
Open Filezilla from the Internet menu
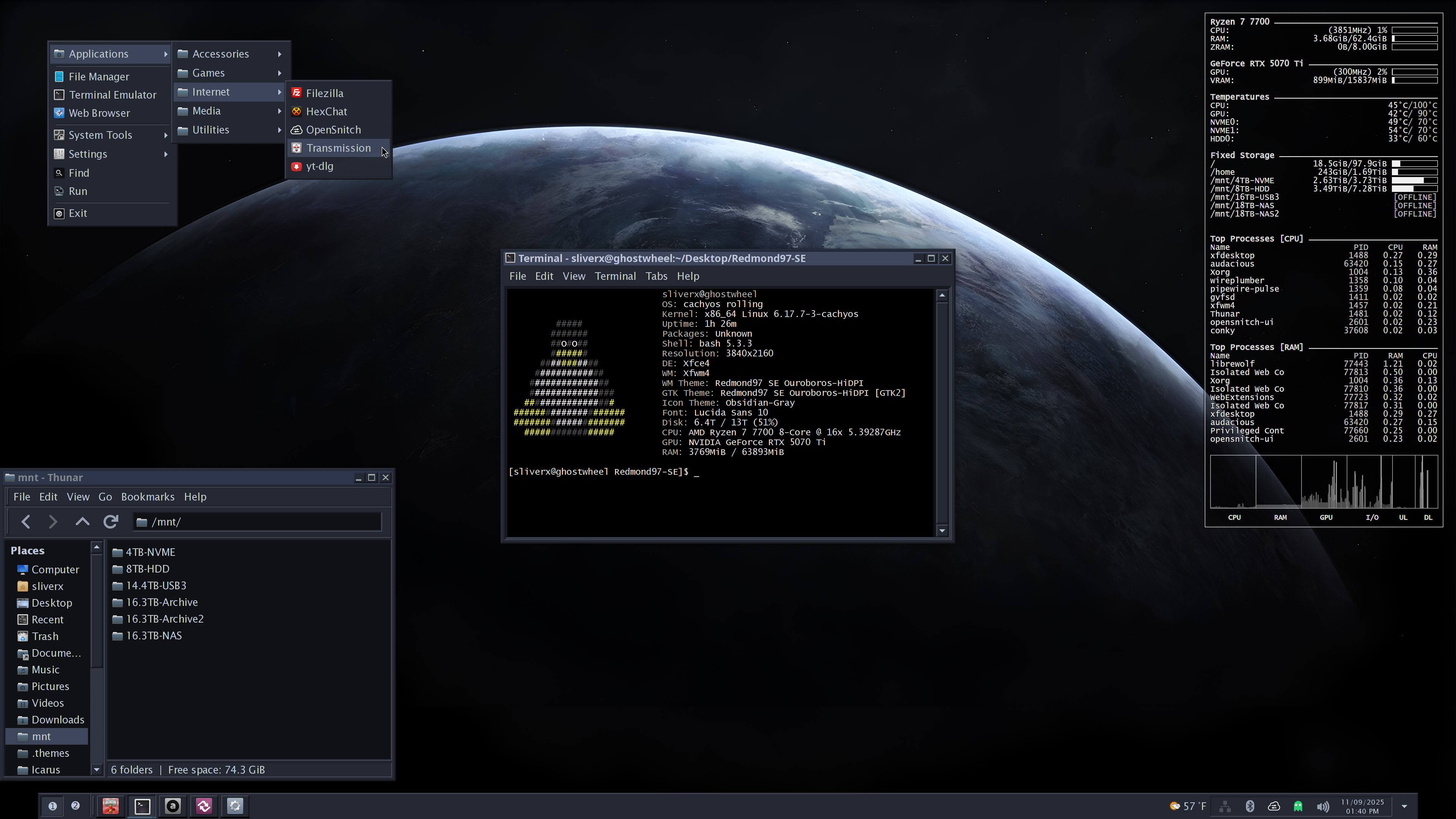pos(324,93)
